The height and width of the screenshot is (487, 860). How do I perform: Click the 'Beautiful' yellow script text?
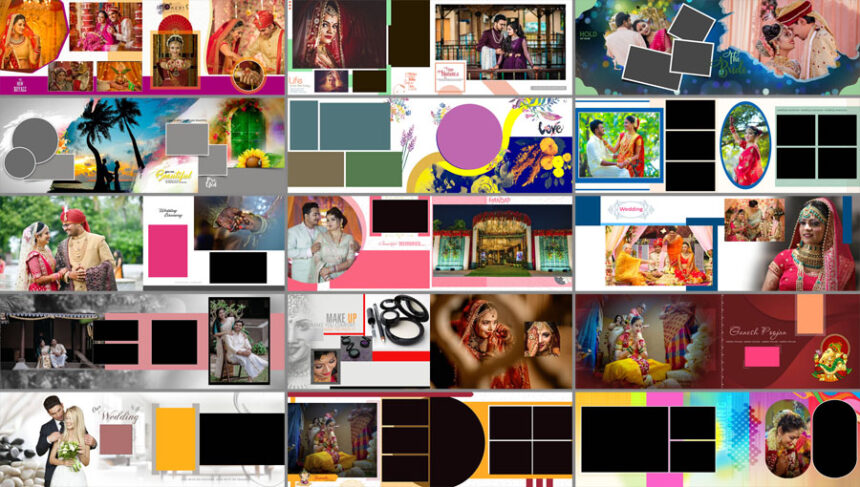(174, 175)
